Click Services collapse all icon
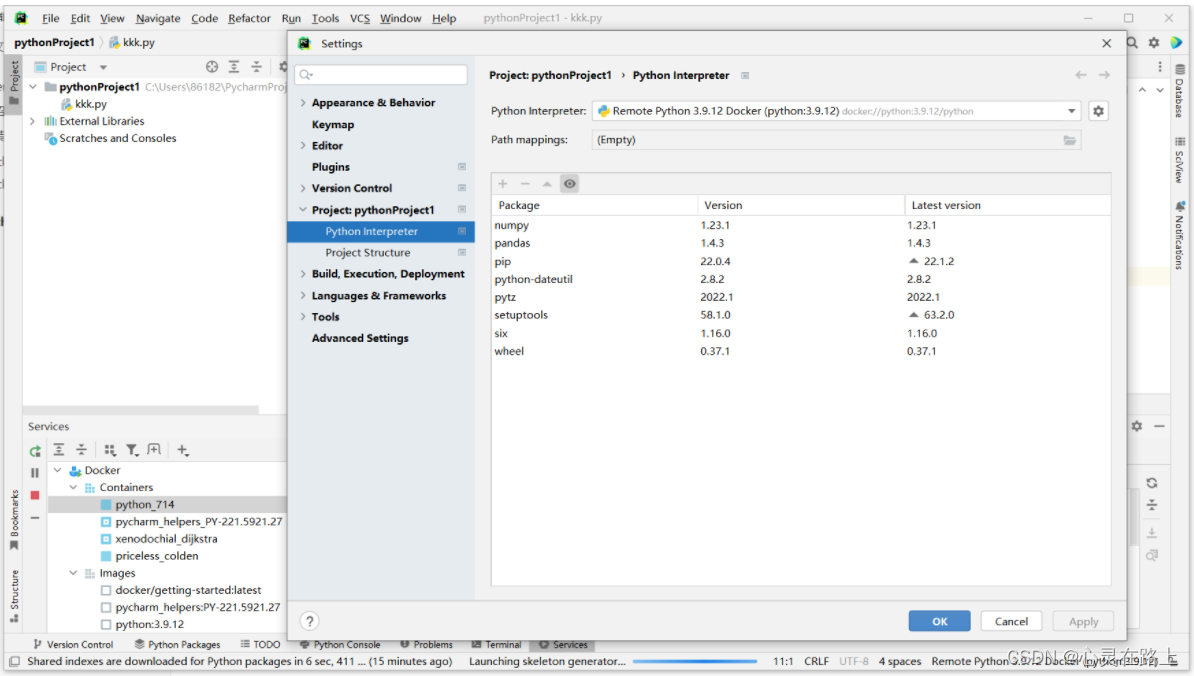The image size is (1194, 676). coord(81,450)
